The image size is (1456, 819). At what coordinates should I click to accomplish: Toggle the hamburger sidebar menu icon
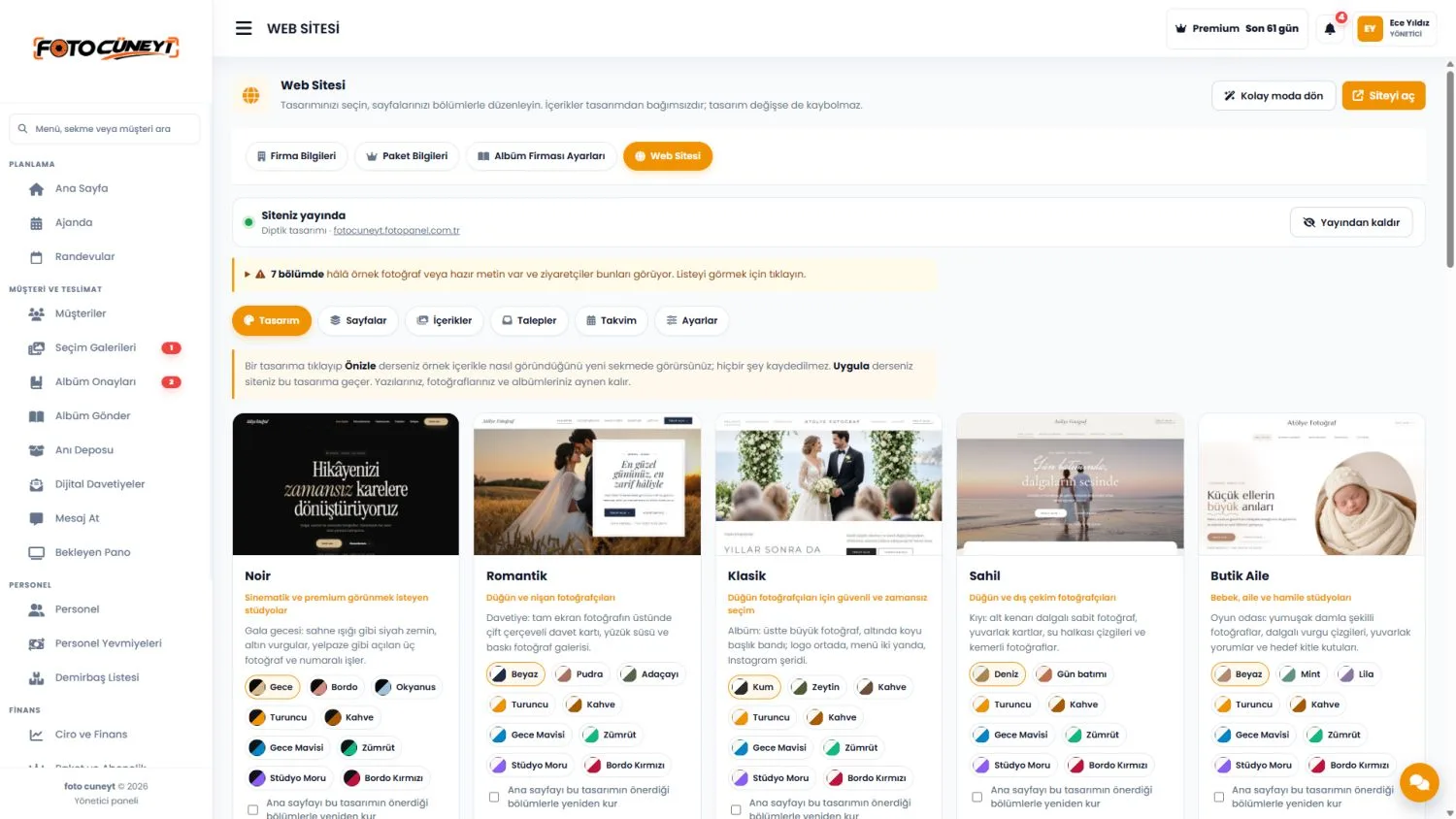[x=244, y=28]
